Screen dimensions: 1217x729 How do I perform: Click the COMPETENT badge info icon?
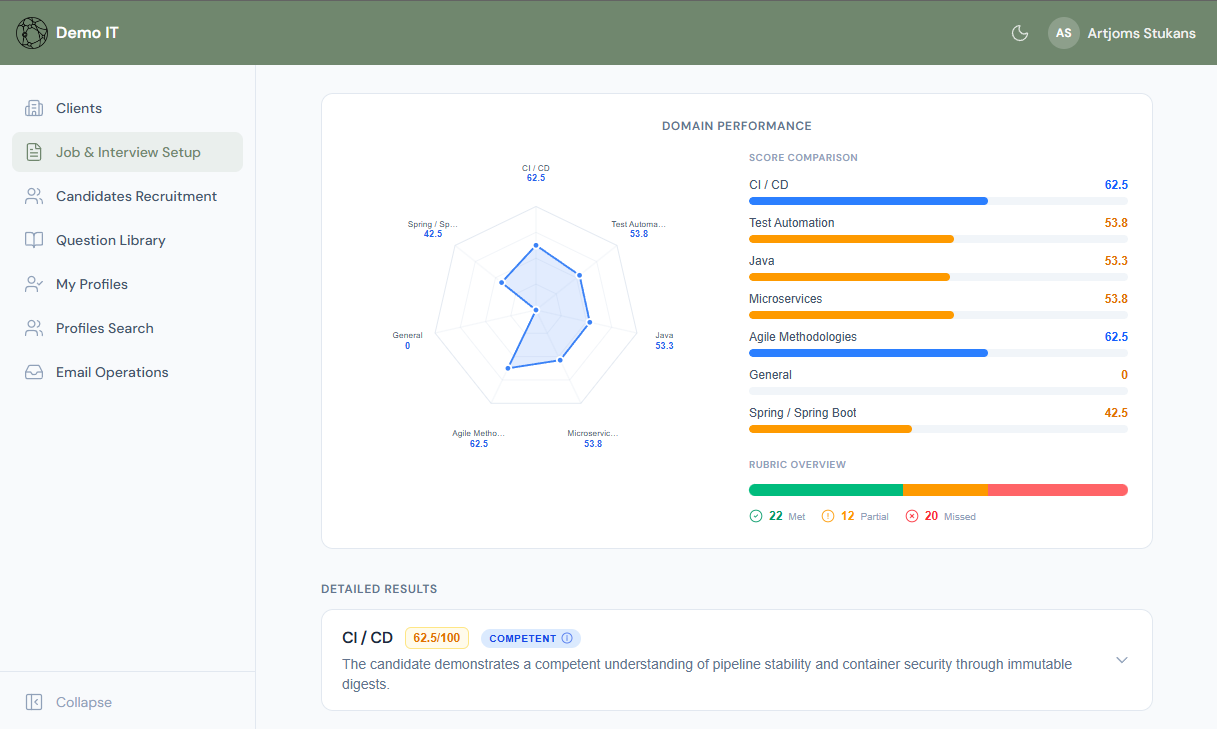(567, 638)
